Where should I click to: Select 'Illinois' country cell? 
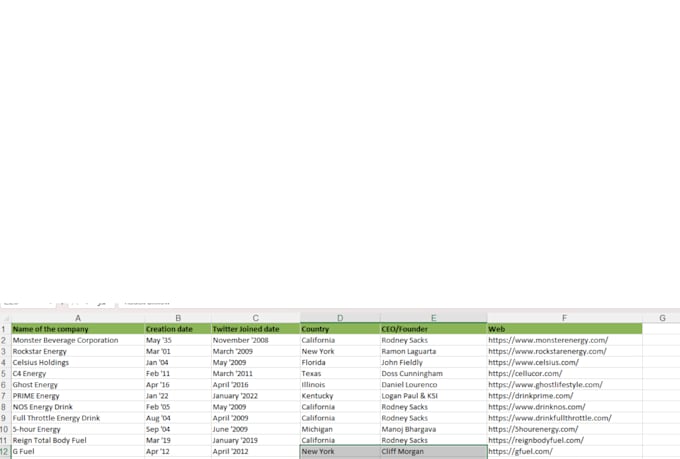point(340,385)
